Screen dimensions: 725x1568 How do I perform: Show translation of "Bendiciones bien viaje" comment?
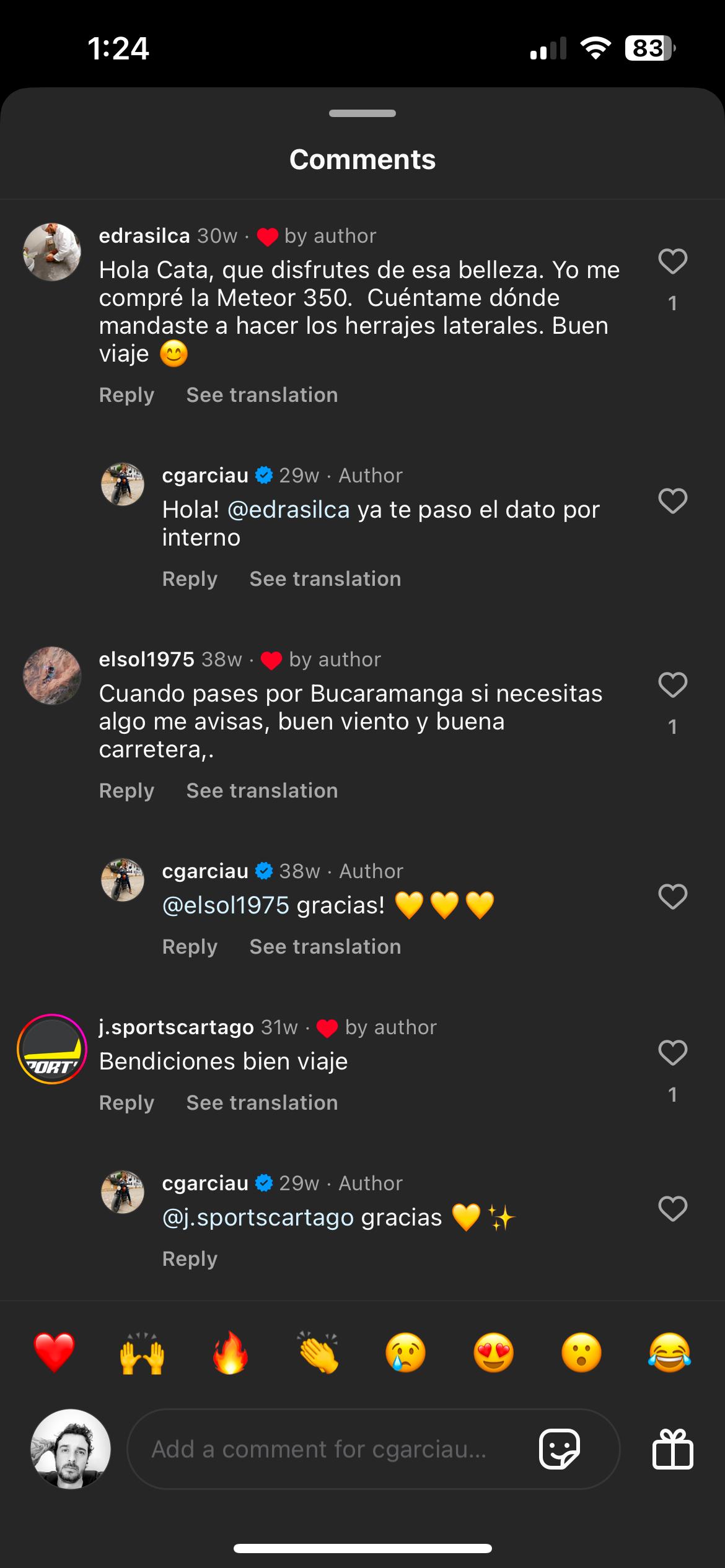point(262,1103)
